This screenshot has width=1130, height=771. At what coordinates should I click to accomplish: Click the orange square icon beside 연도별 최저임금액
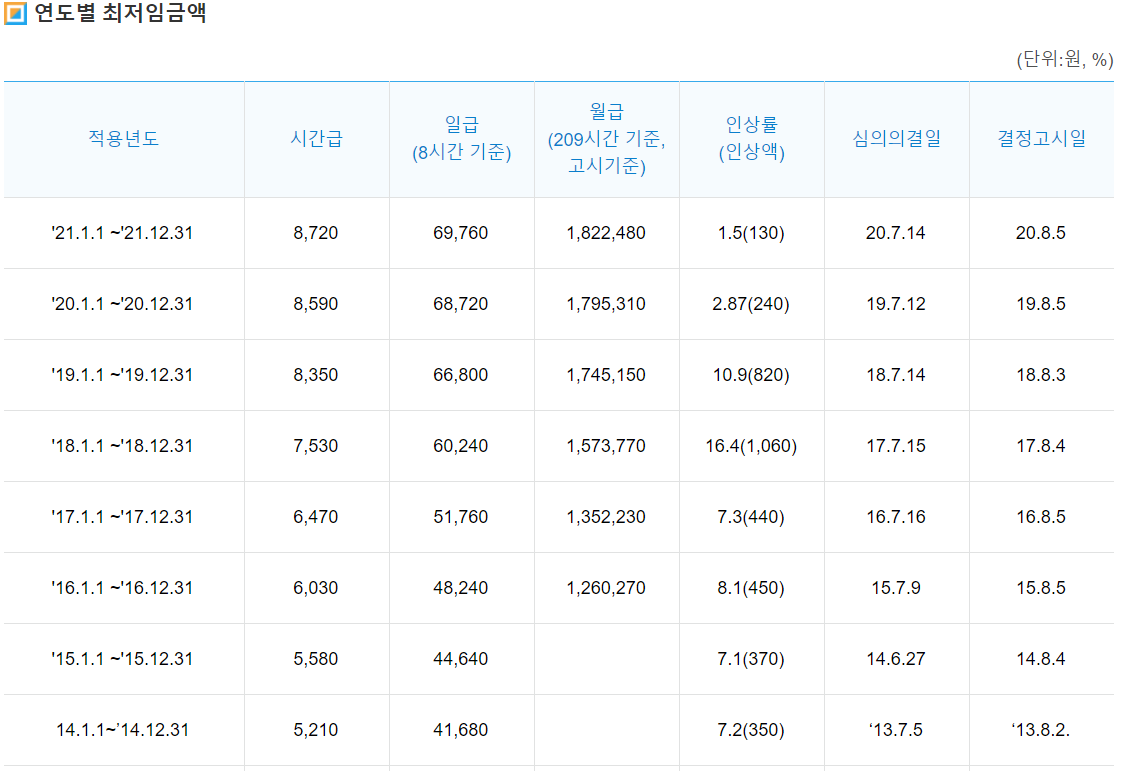(15, 13)
